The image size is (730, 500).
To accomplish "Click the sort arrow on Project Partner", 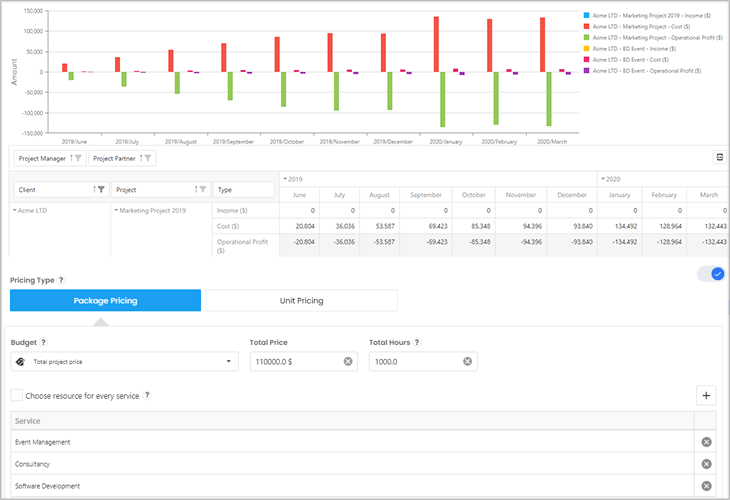I will [141, 158].
